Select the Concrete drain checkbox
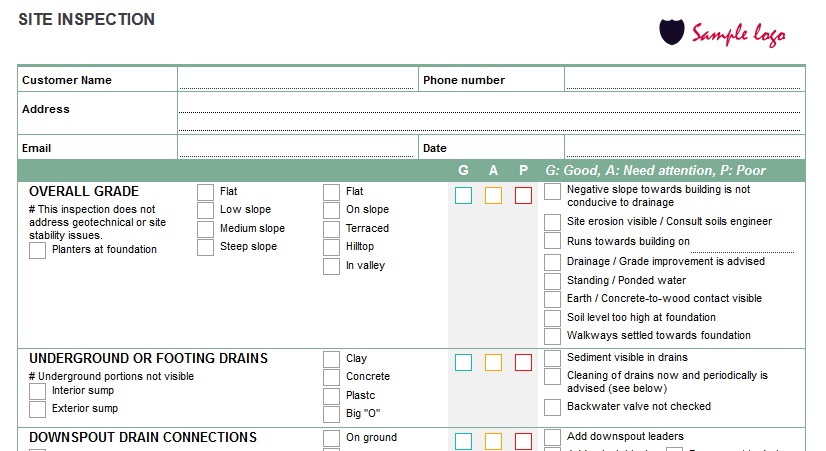This screenshot has width=826, height=451. 331,377
